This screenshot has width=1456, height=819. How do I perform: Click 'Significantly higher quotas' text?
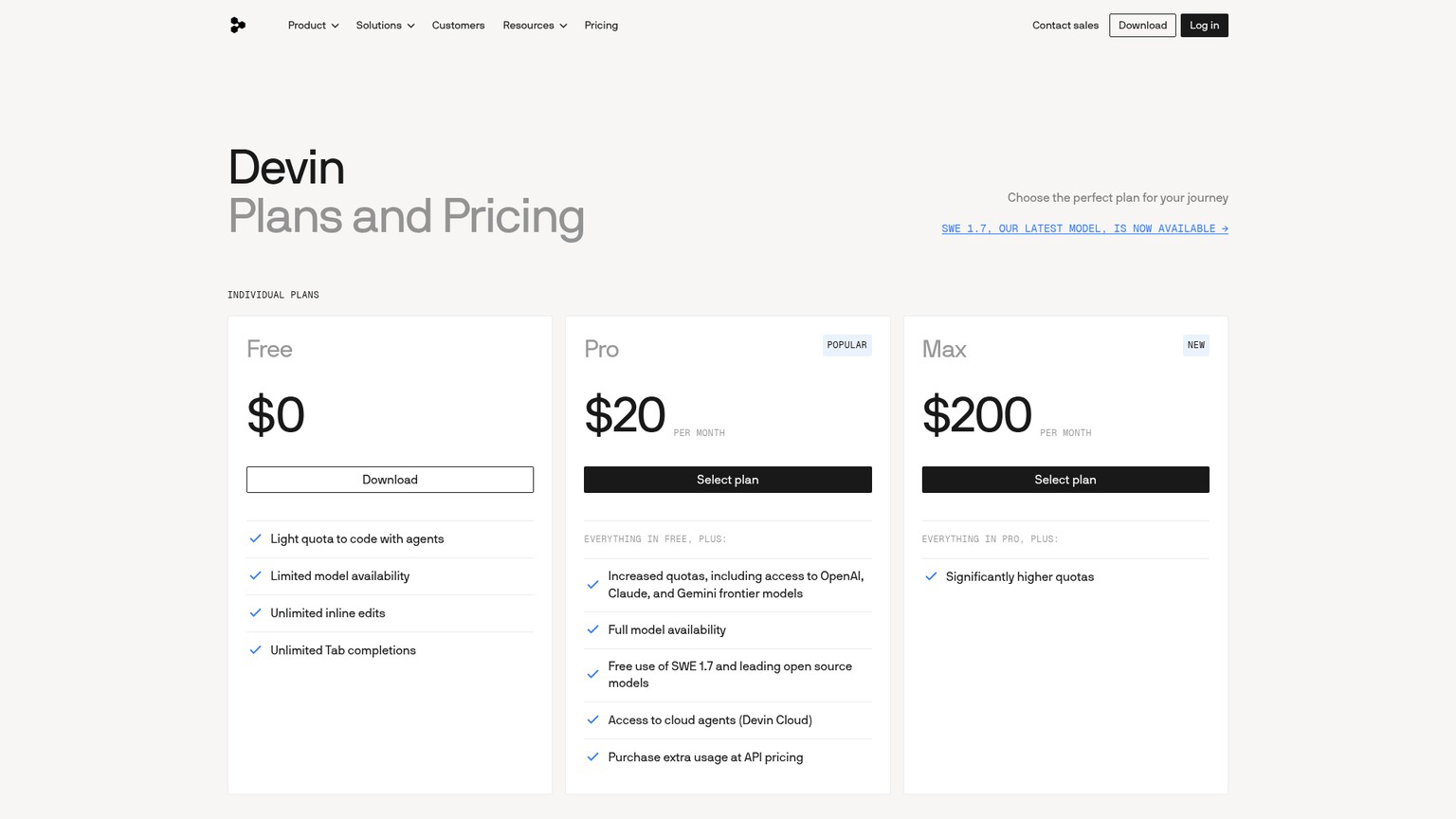click(x=1019, y=576)
